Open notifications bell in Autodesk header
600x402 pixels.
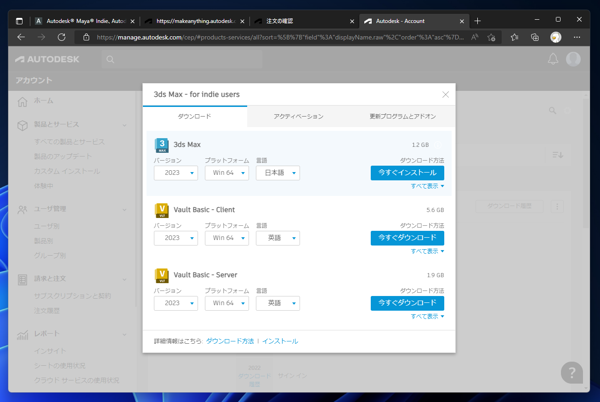tap(553, 59)
